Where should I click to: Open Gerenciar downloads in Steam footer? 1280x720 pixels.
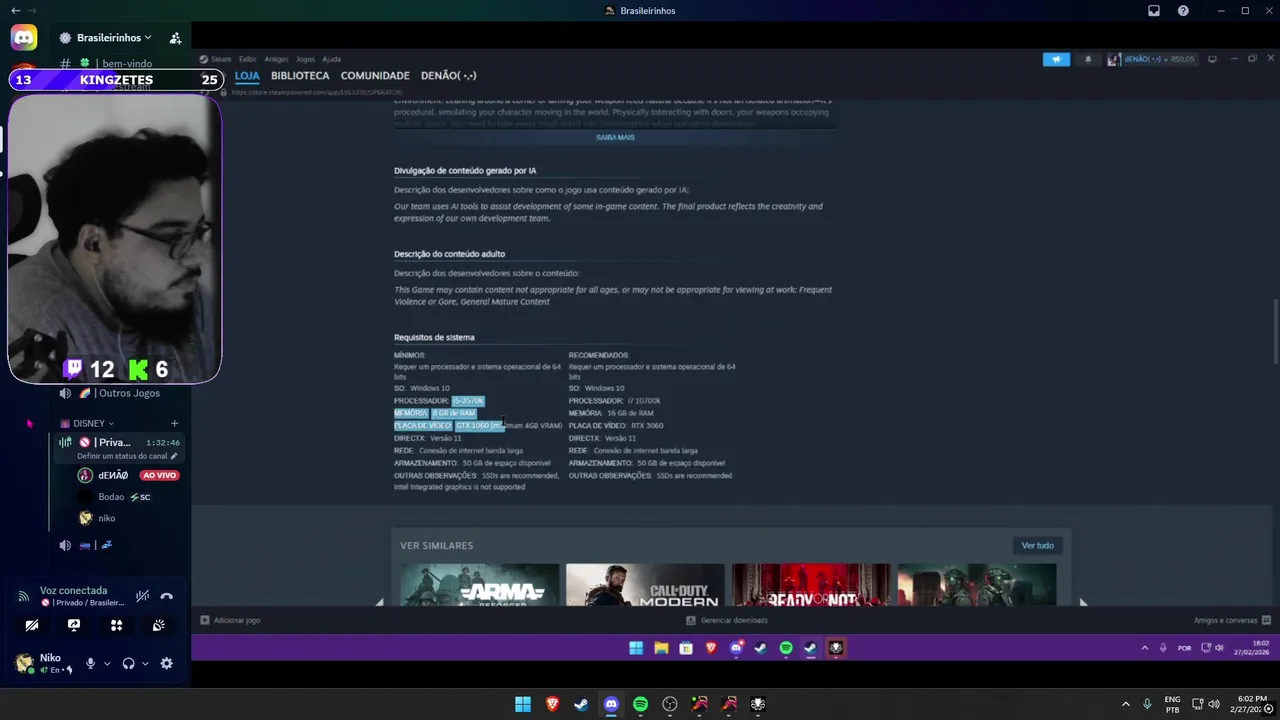727,620
